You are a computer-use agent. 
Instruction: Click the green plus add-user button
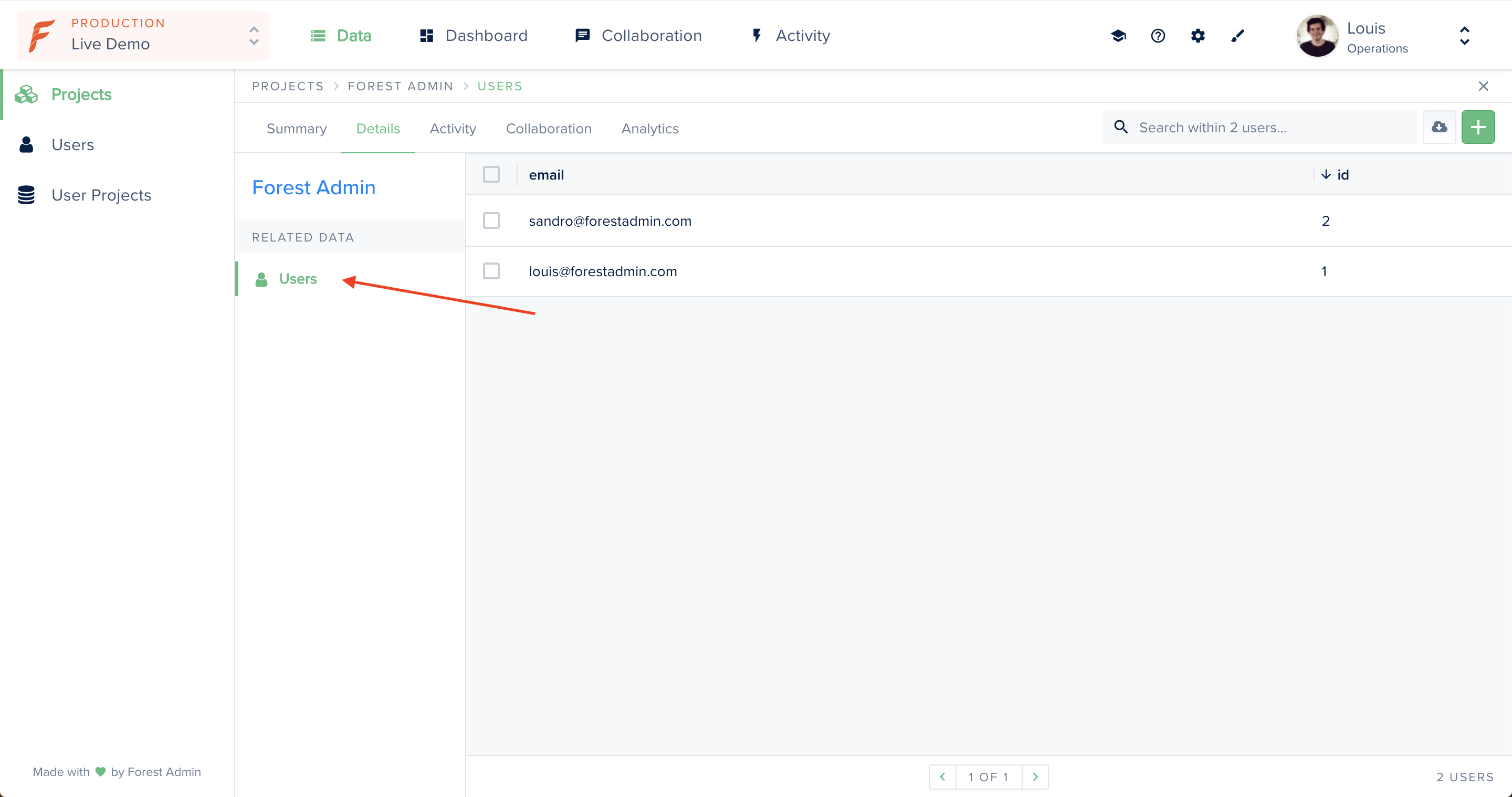coord(1477,127)
